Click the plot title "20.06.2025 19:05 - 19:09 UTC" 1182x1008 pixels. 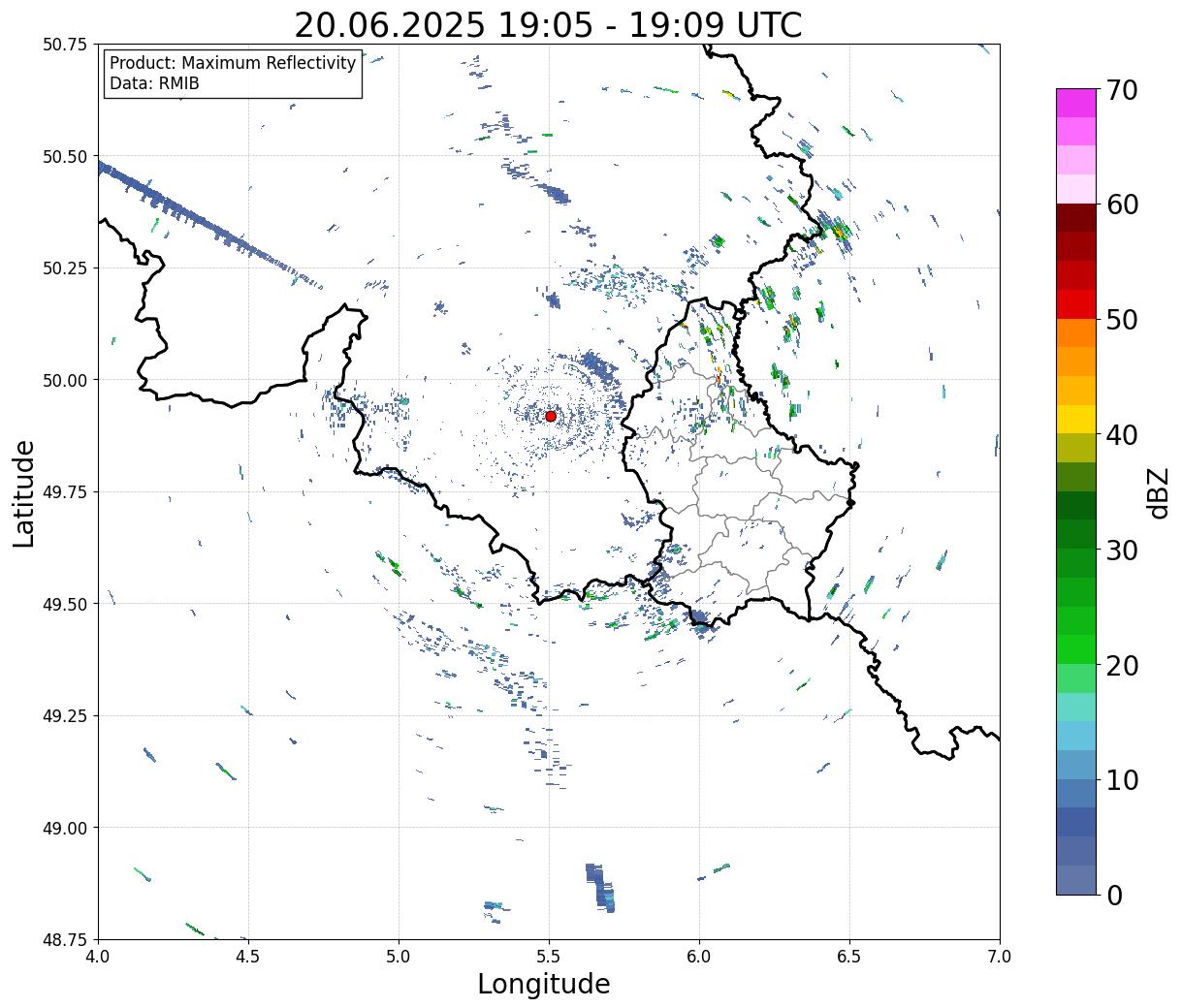point(548,25)
